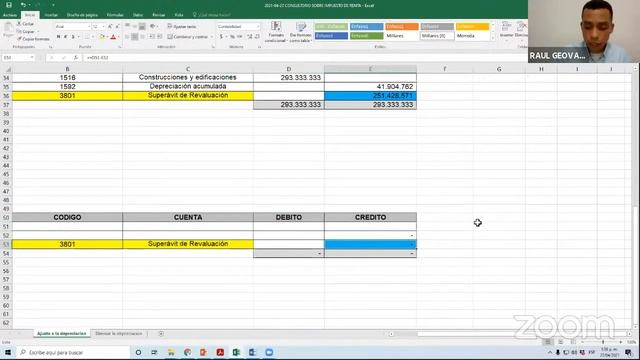This screenshot has height=360, width=640.
Task: Switch to Page Layout view in status bar
Action: pos(561,342)
